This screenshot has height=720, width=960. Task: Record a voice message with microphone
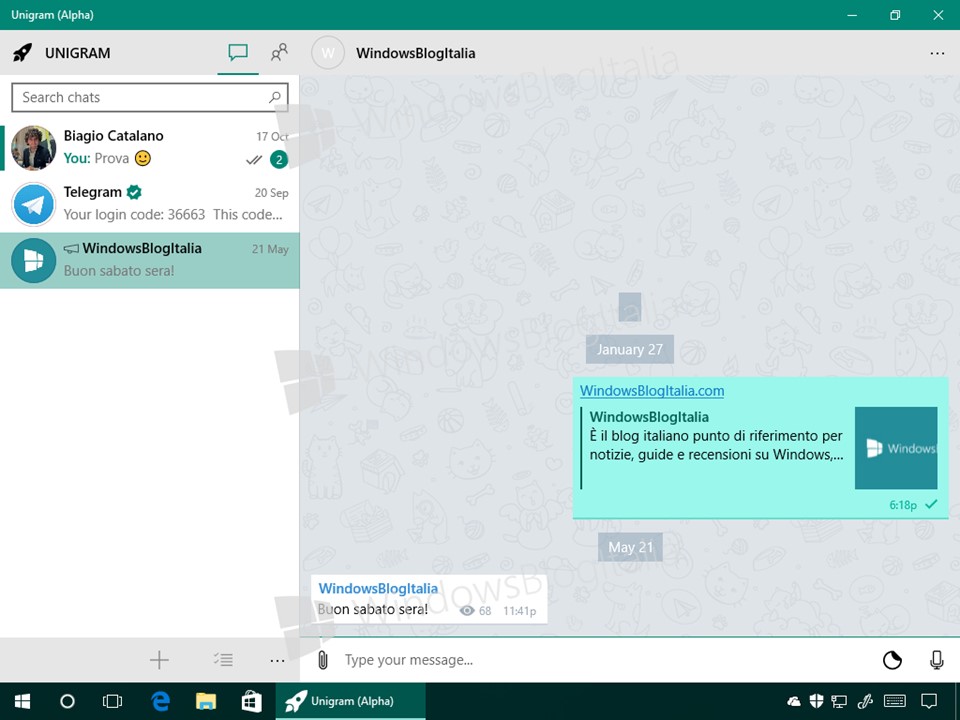[x=936, y=660]
